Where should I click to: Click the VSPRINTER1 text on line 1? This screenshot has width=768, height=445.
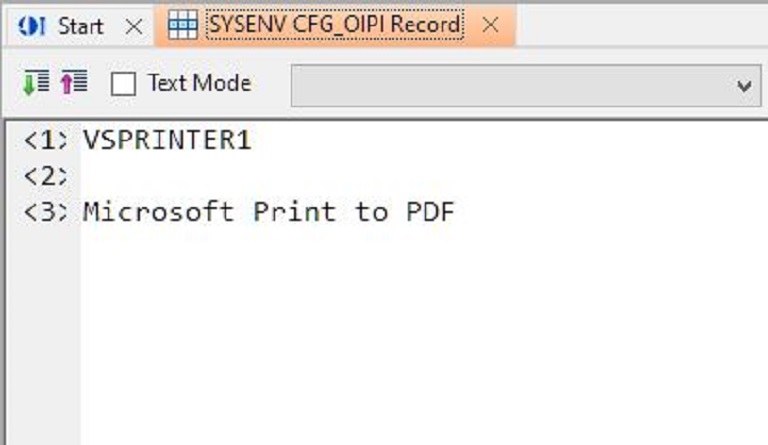click(167, 140)
